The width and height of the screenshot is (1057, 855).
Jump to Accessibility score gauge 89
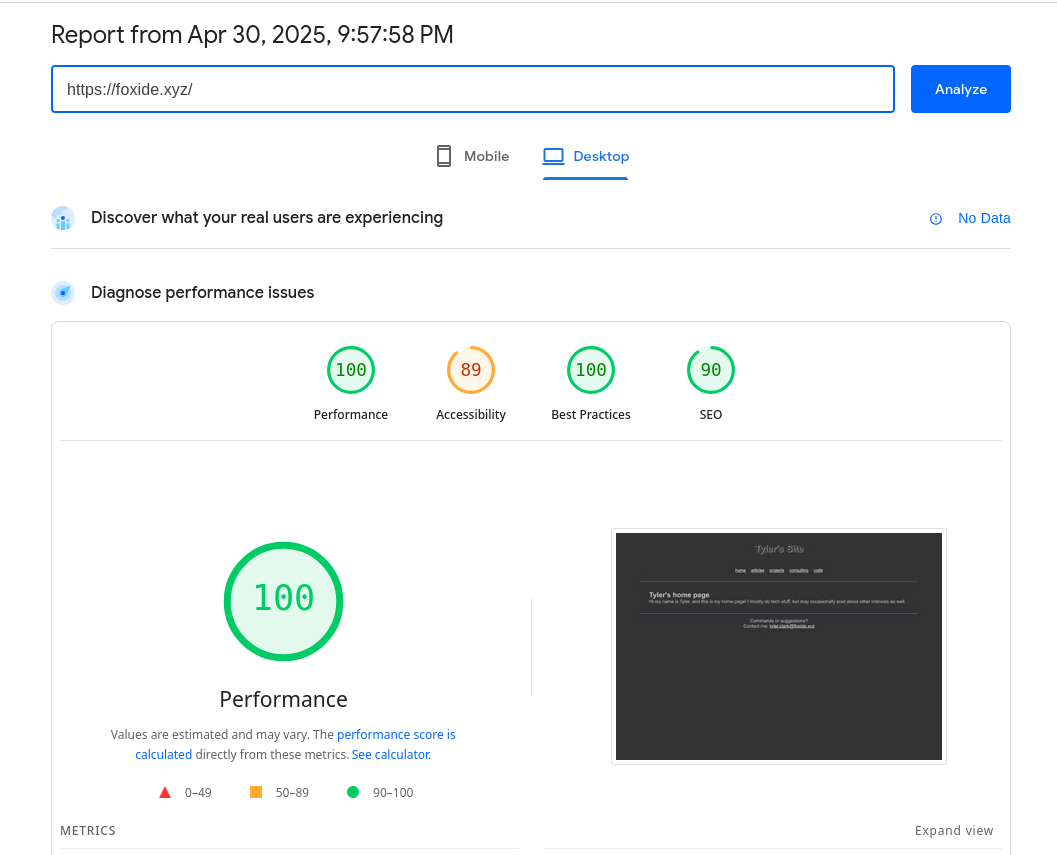pyautogui.click(x=471, y=370)
